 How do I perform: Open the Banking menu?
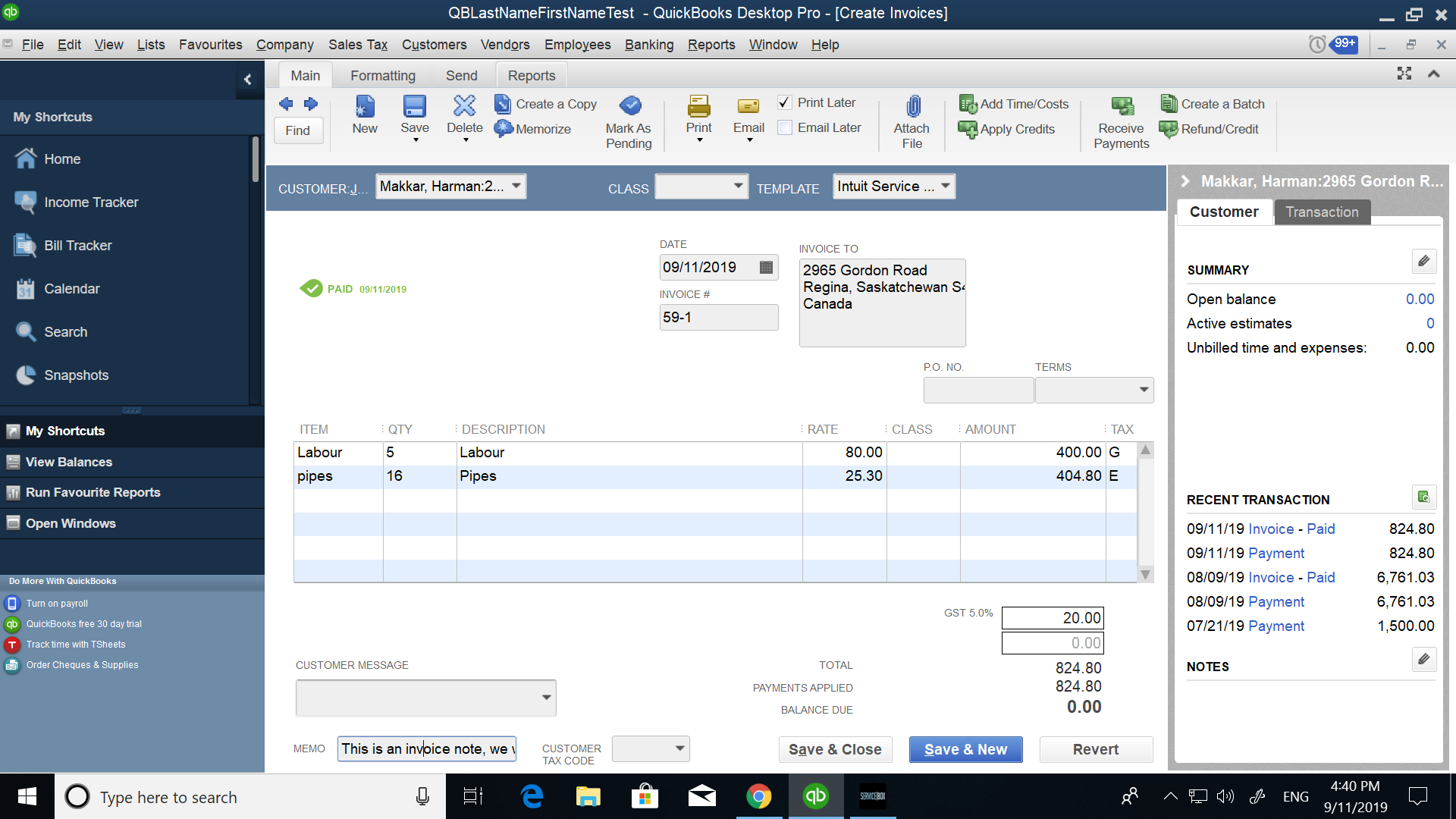tap(649, 45)
